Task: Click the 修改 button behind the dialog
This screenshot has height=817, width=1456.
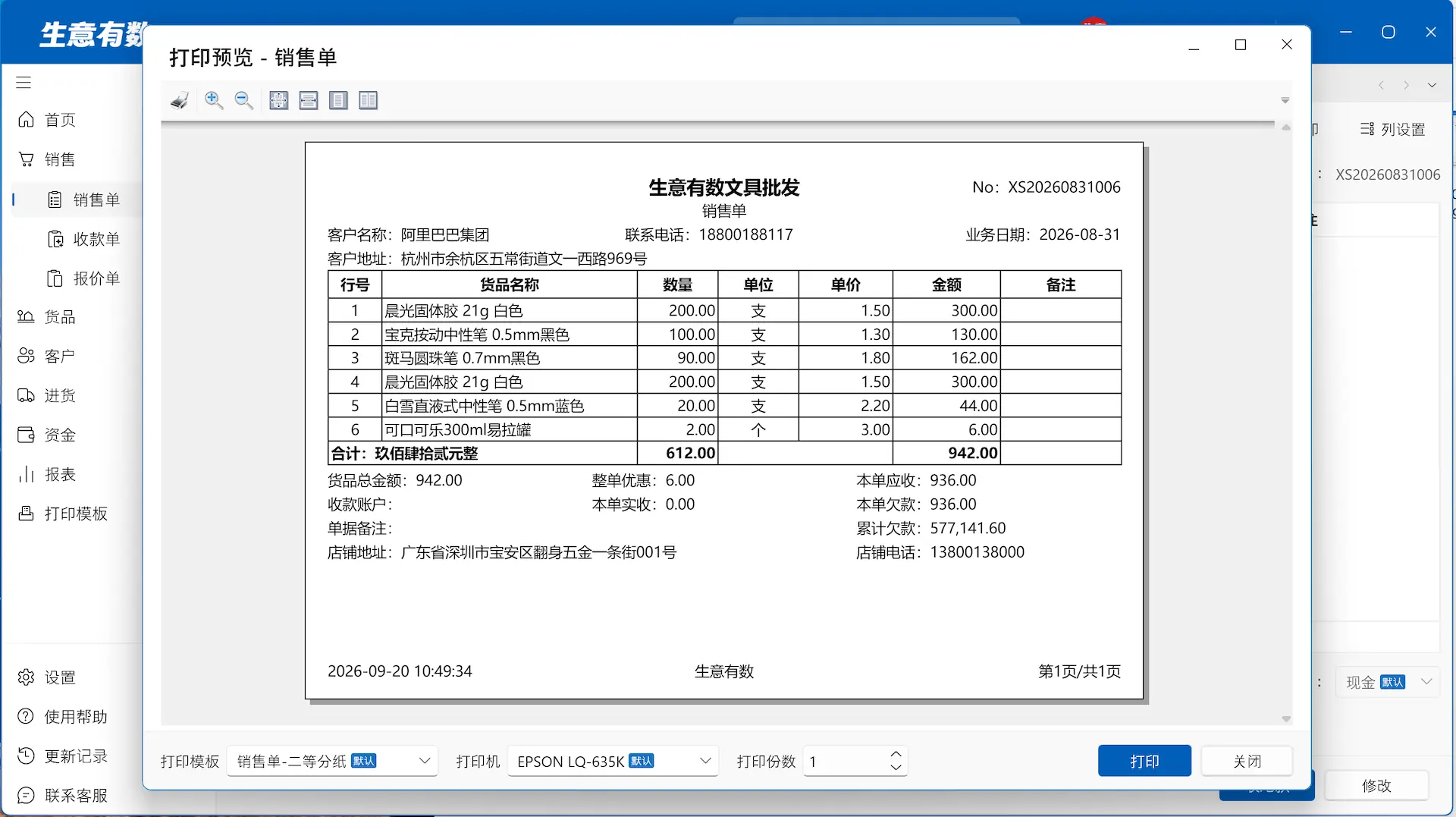Action: click(1376, 786)
